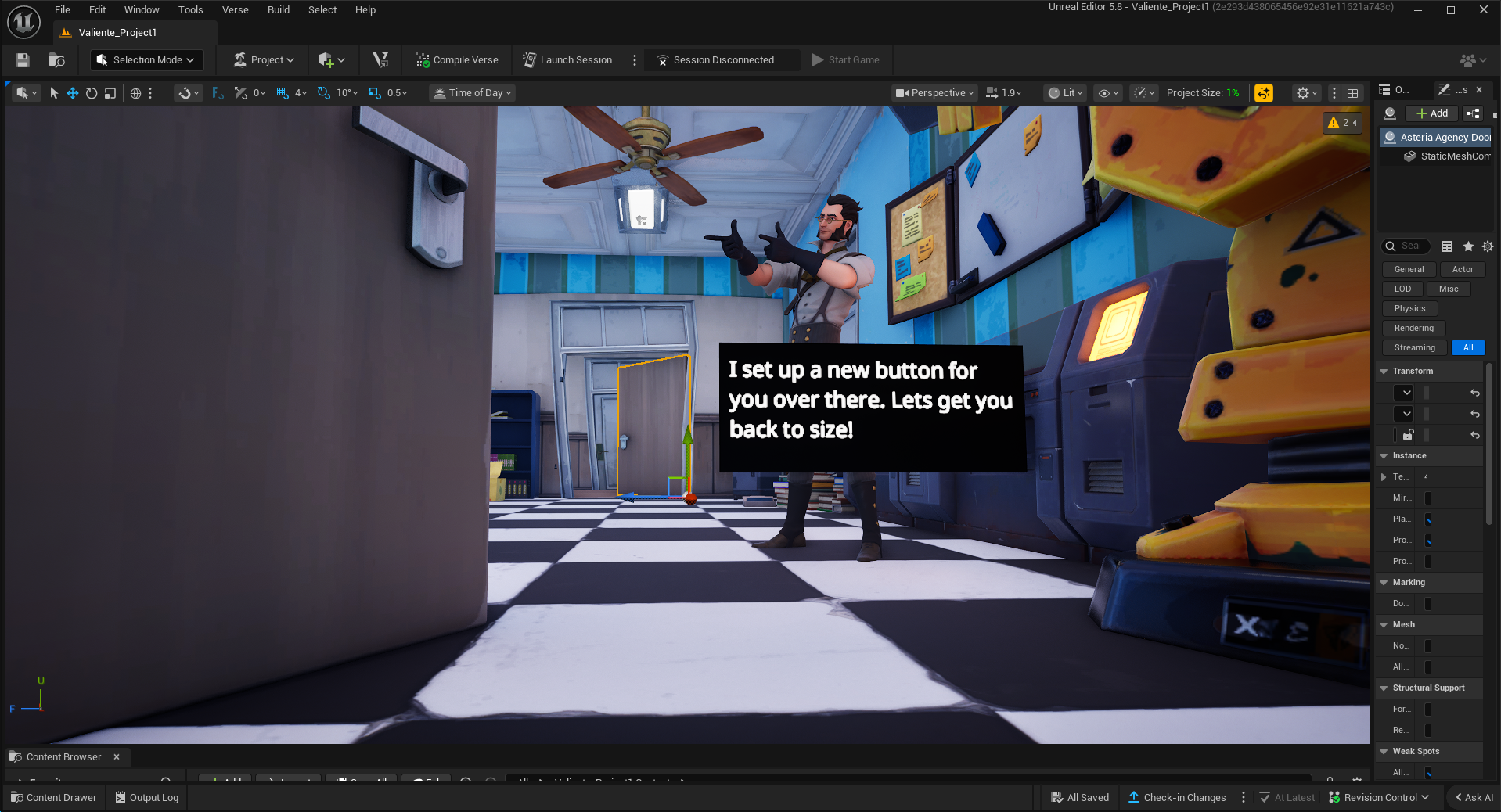Toggle the first Pro... checkbox under Instance
This screenshot has width=1501, height=812.
[1428, 541]
